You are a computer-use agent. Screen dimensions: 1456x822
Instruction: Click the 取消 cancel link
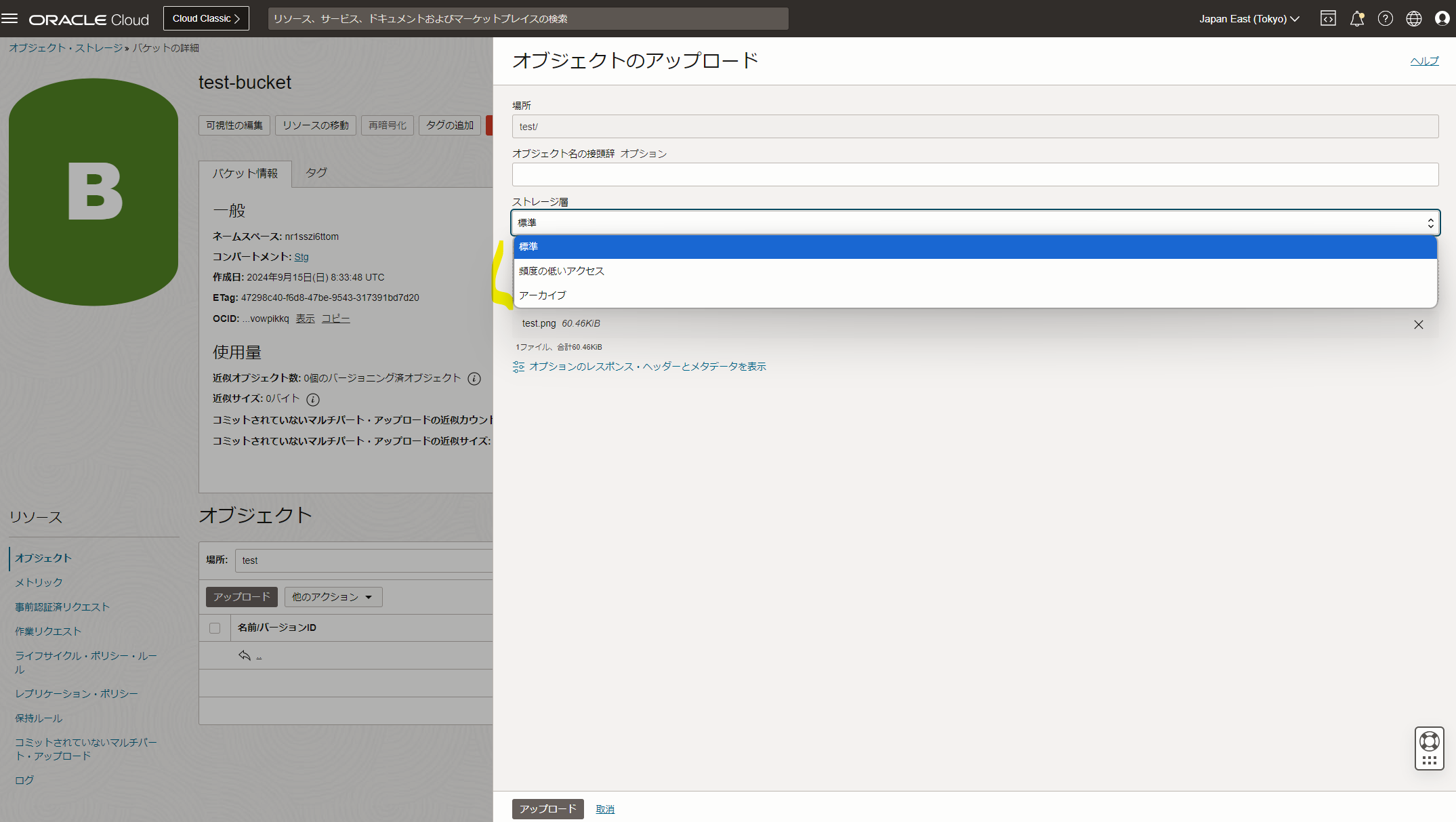tap(604, 809)
